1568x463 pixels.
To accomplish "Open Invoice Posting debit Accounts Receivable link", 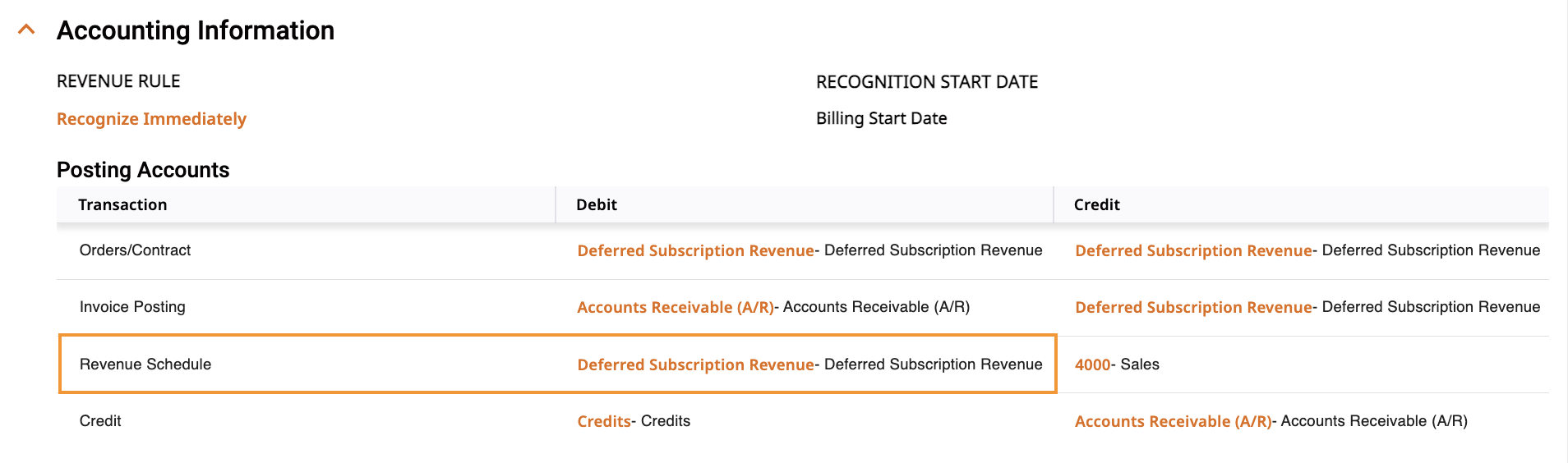I will coord(676,307).
